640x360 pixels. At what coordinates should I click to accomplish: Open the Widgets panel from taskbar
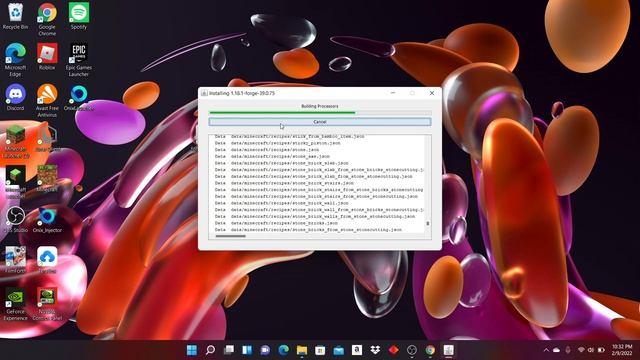tap(247, 350)
